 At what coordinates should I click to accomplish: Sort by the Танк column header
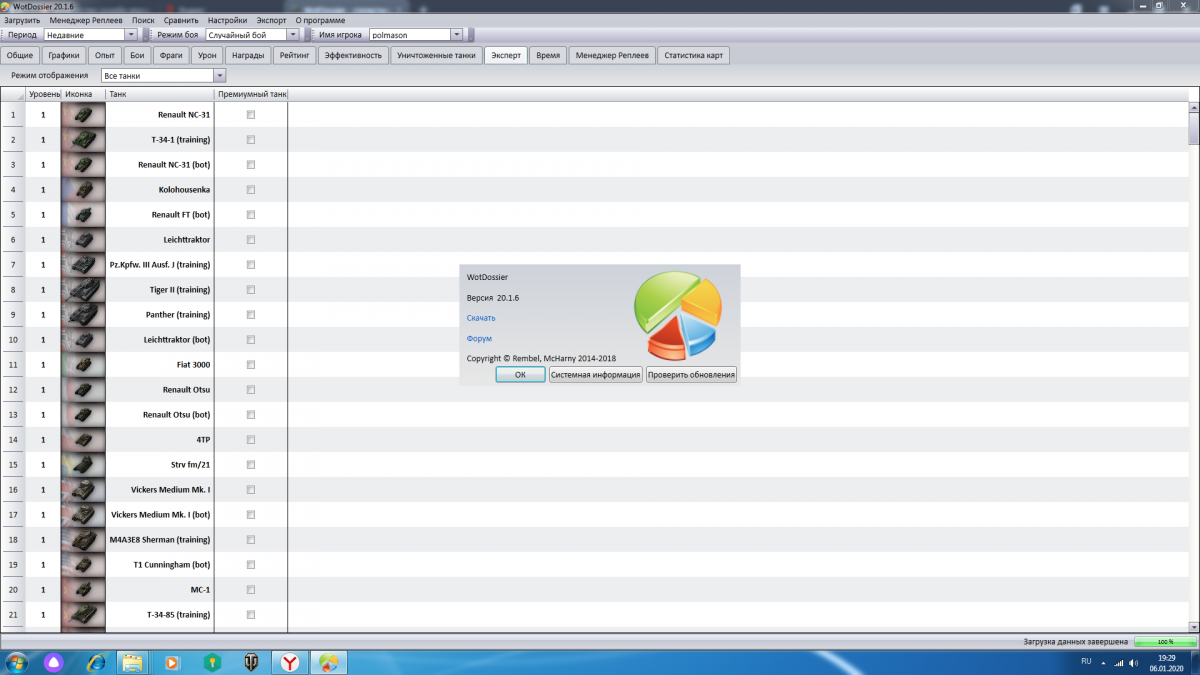click(160, 94)
